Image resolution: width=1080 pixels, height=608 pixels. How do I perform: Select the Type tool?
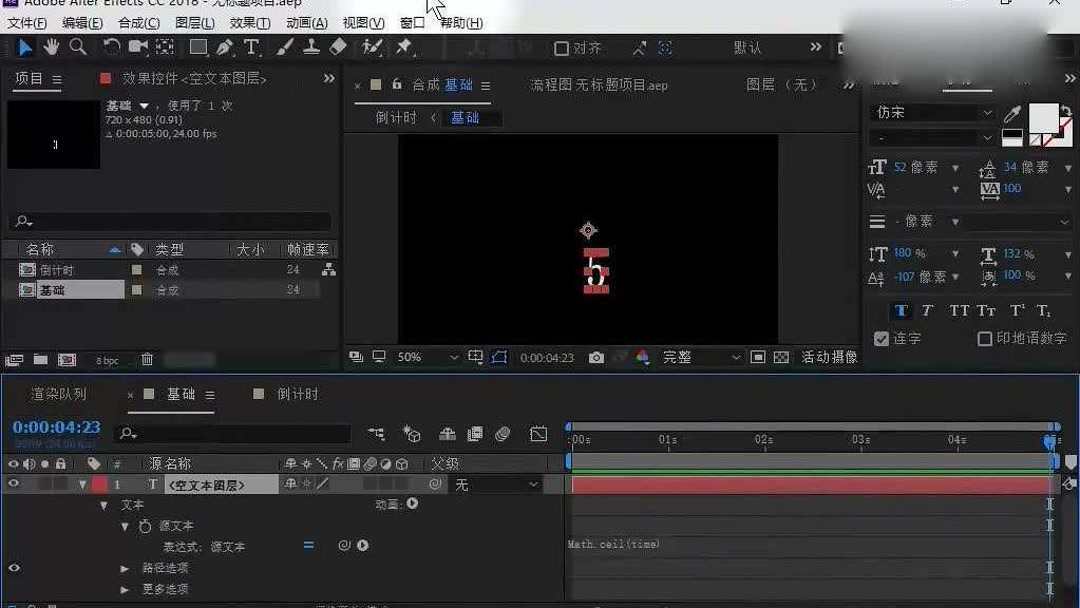coord(251,47)
